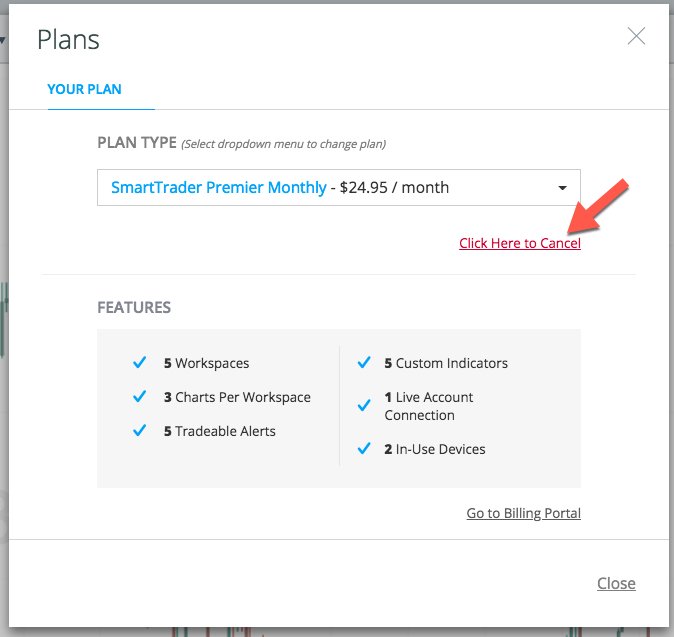This screenshot has height=637, width=674.
Task: Select SmartTrader Premier Monthly plan field
Action: 339,187
